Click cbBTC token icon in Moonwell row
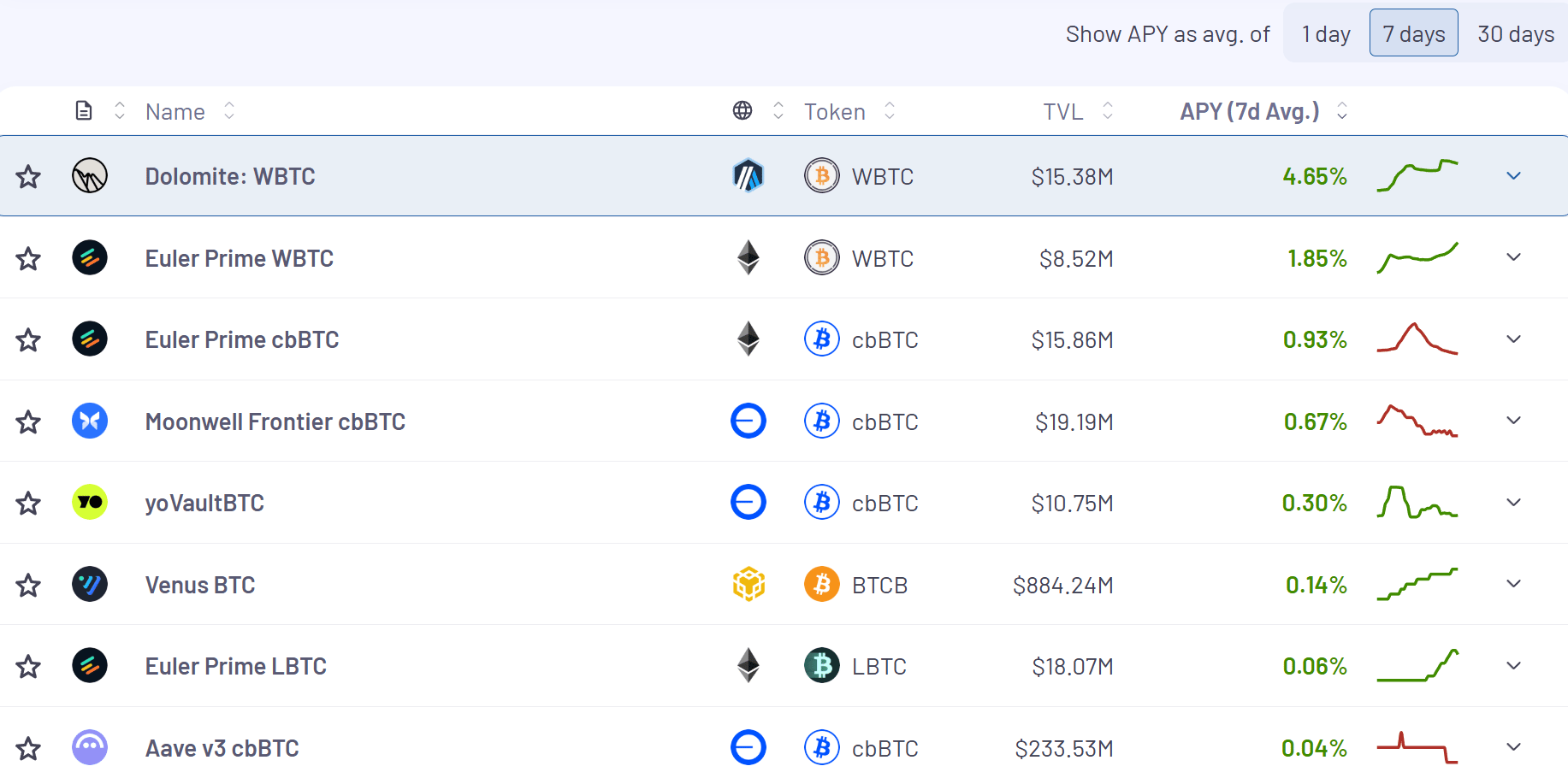Image resolution: width=1568 pixels, height=772 pixels. pos(822,421)
